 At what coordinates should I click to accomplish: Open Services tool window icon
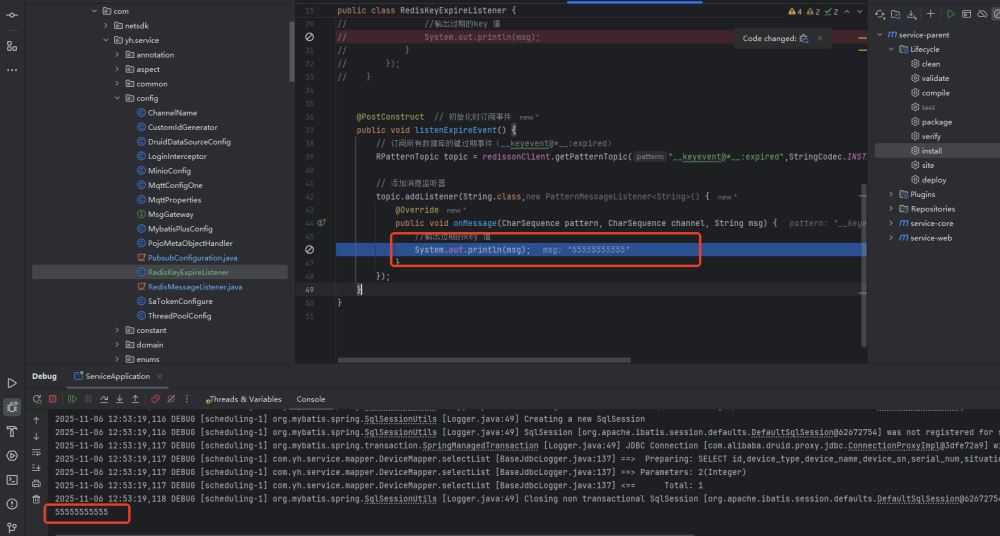point(11,456)
